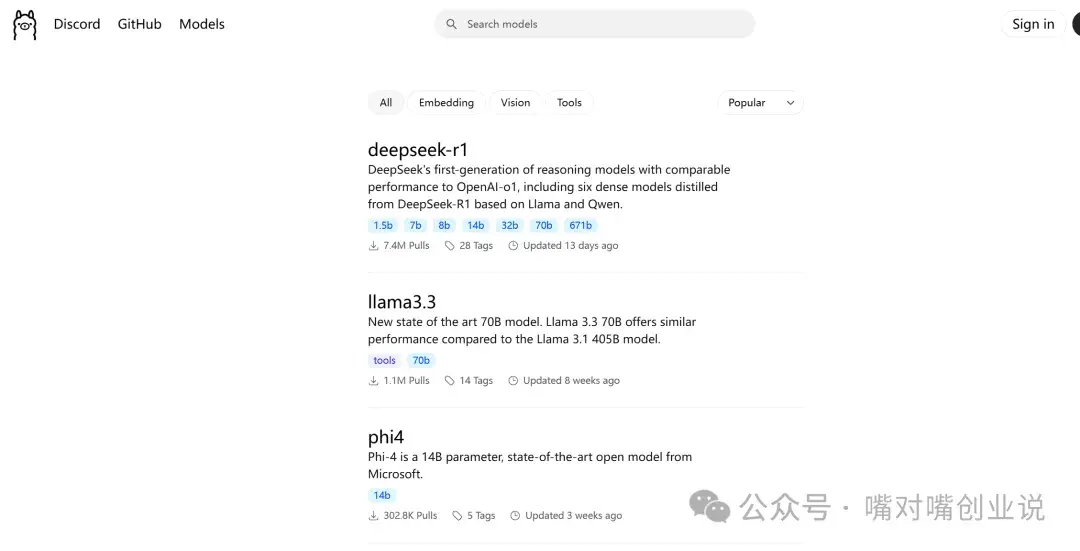Select the Vision filter
Image resolution: width=1080 pixels, height=551 pixels.
click(515, 103)
